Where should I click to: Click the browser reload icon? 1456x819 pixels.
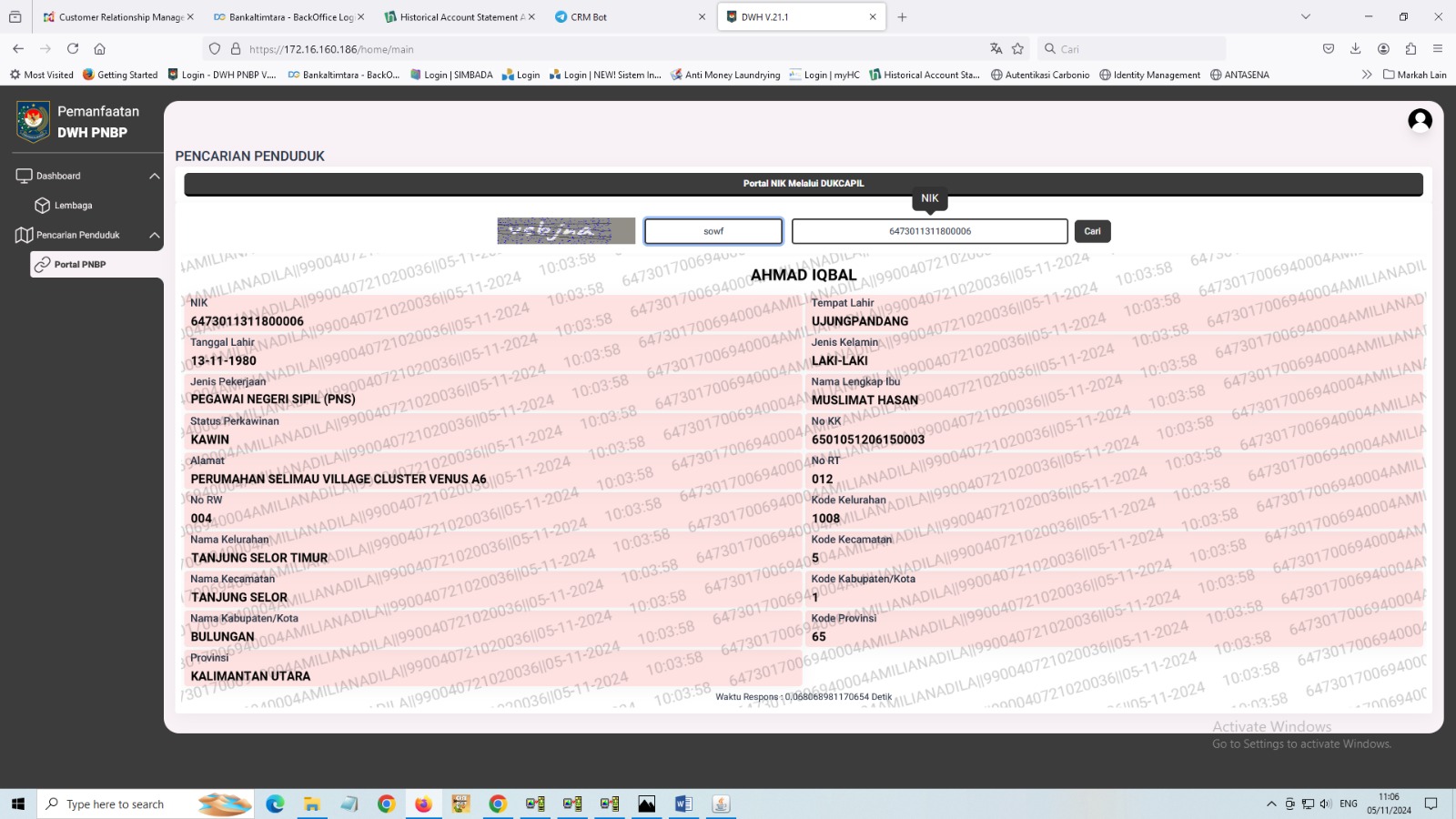point(73,49)
